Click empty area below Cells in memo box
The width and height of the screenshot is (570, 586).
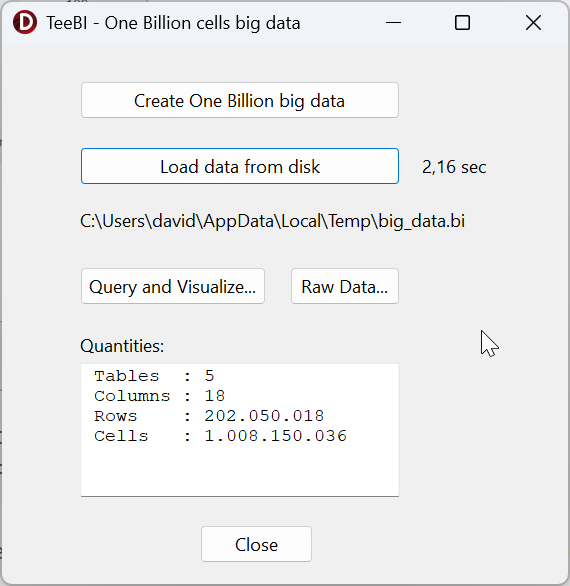(x=240, y=470)
